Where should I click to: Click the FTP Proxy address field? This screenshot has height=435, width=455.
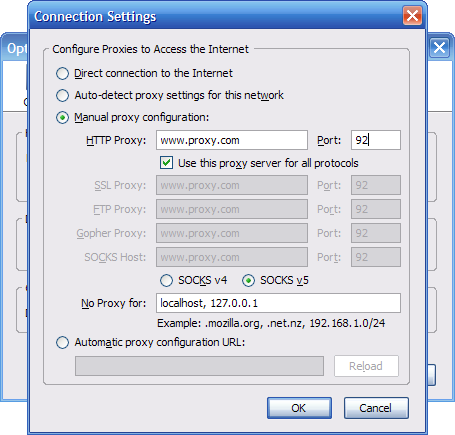click(232, 209)
